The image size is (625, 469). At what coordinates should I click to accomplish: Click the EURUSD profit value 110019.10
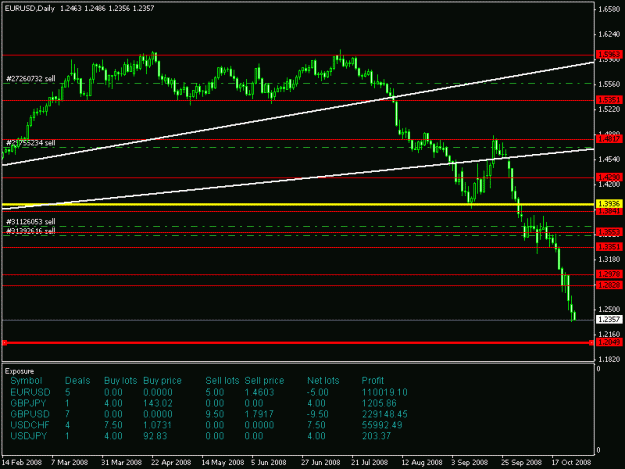tap(385, 392)
